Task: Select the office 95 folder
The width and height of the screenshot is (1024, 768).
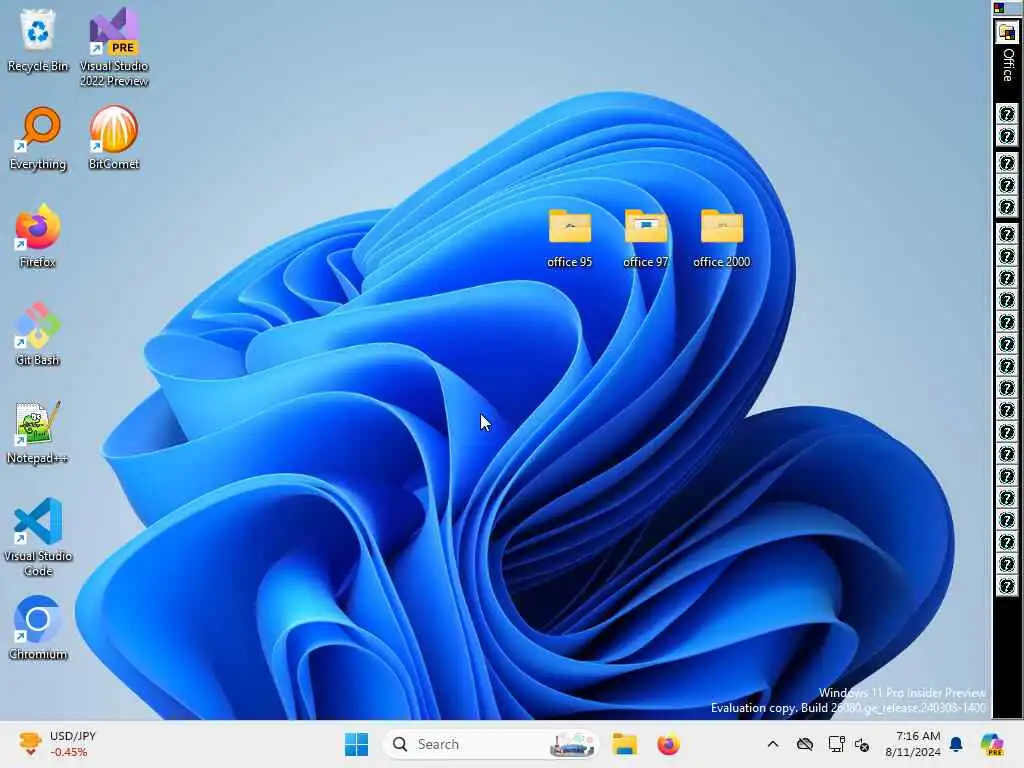Action: 569,238
